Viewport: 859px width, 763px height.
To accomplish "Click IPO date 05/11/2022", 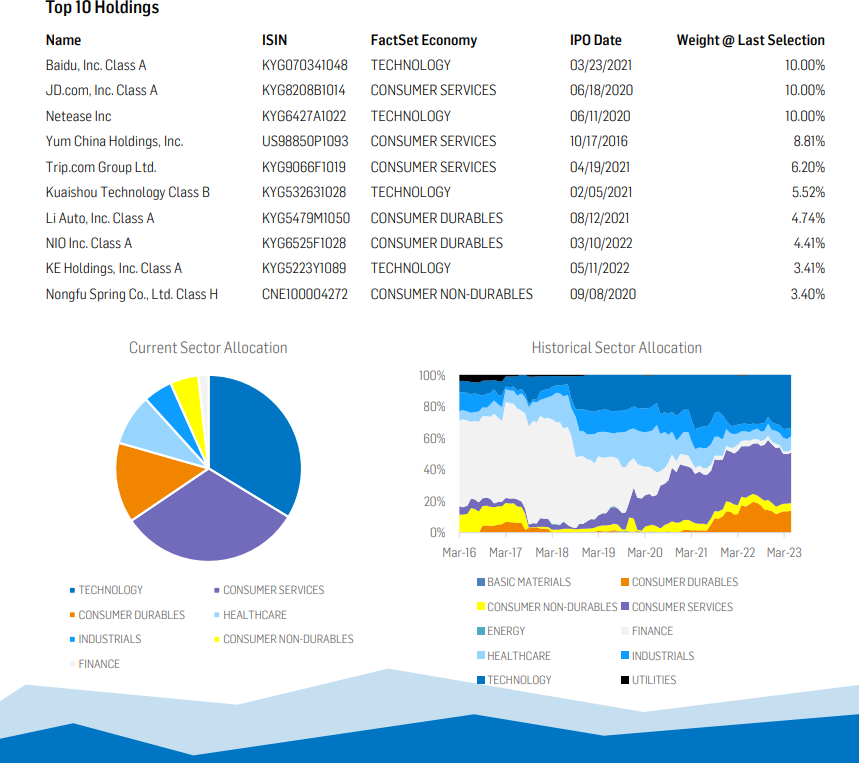I will tap(600, 268).
